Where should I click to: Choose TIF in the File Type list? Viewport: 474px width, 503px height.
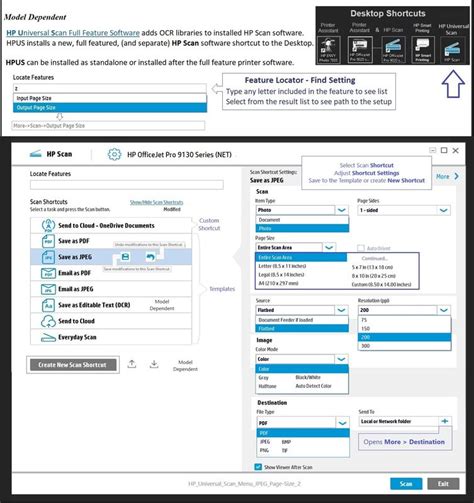[x=285, y=451]
